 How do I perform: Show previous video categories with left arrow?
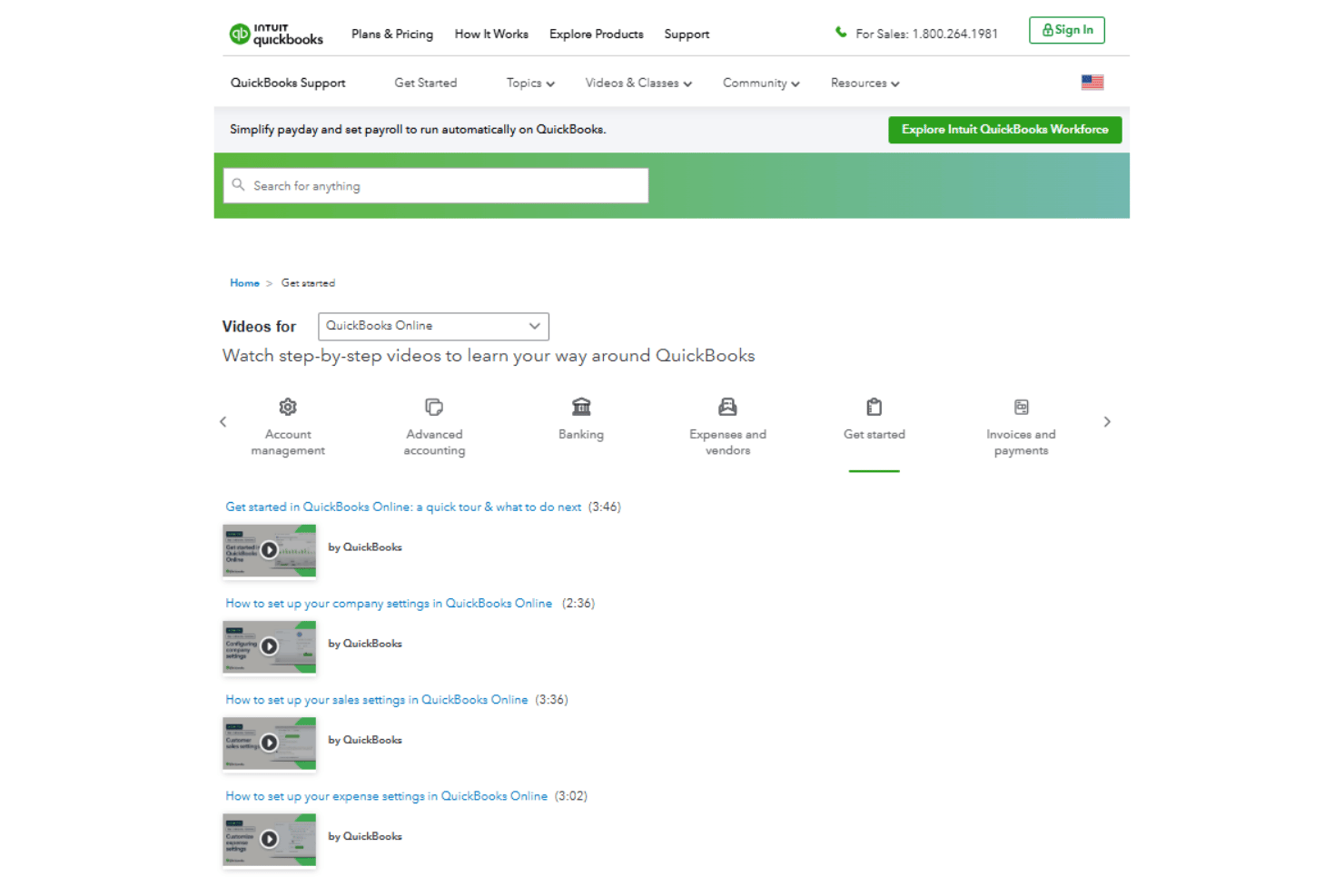tap(223, 422)
